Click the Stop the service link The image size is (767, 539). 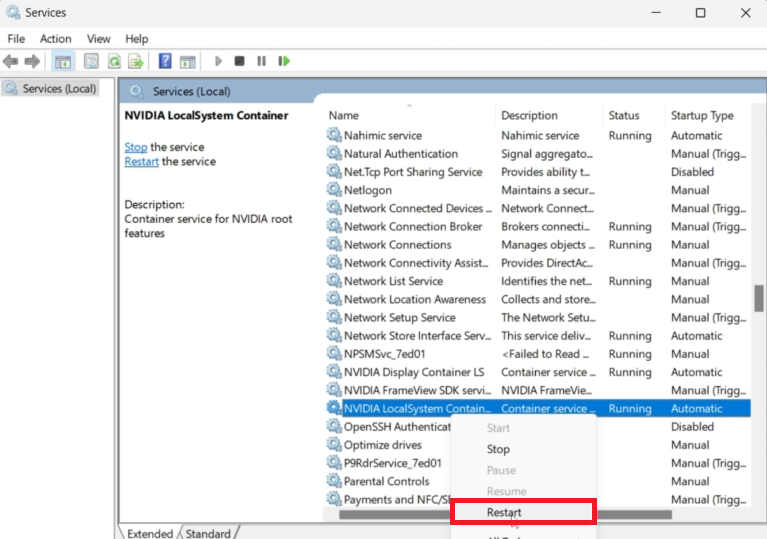pyautogui.click(x=135, y=147)
